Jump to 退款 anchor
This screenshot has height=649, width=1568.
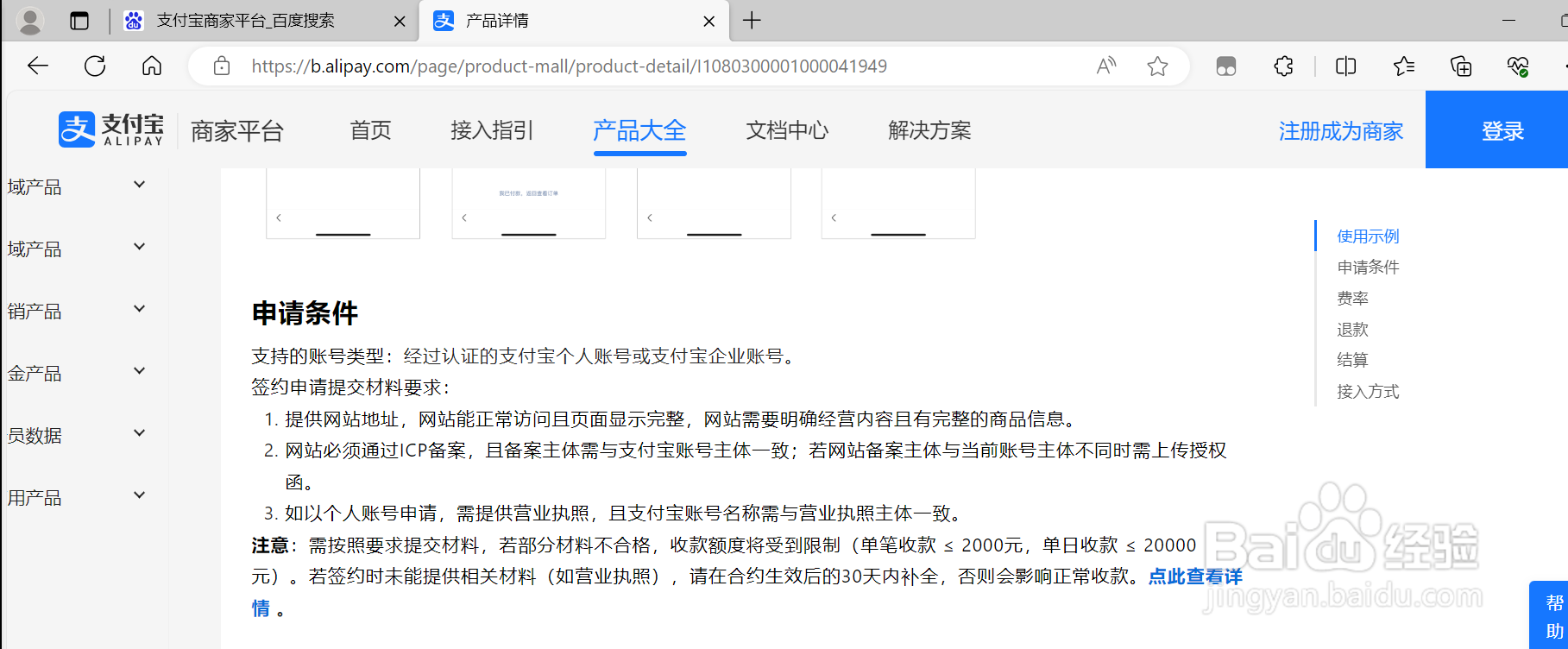pyautogui.click(x=1352, y=329)
